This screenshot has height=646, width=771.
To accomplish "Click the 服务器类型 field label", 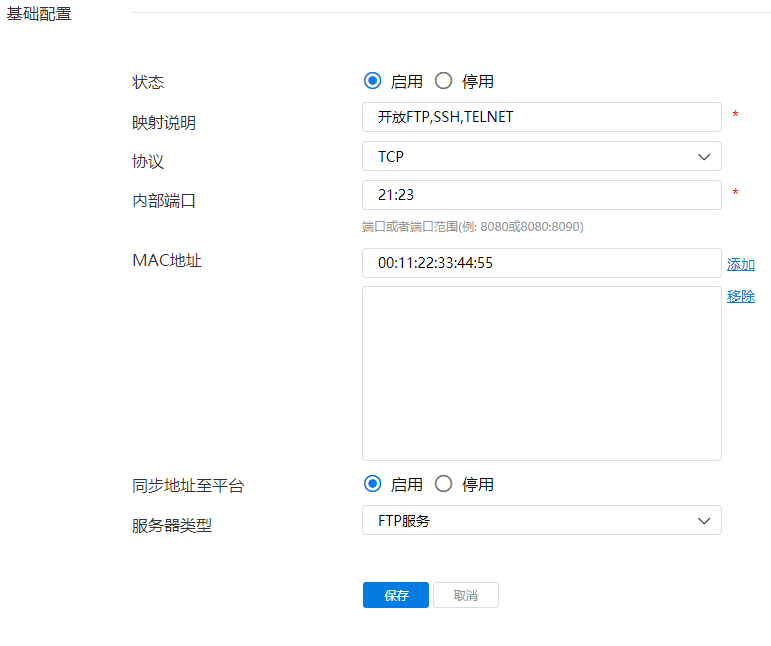I will click(x=172, y=525).
